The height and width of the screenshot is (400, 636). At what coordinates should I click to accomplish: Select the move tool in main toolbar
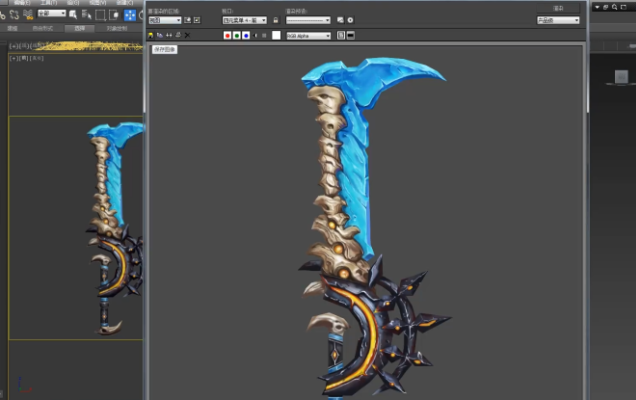[x=130, y=15]
